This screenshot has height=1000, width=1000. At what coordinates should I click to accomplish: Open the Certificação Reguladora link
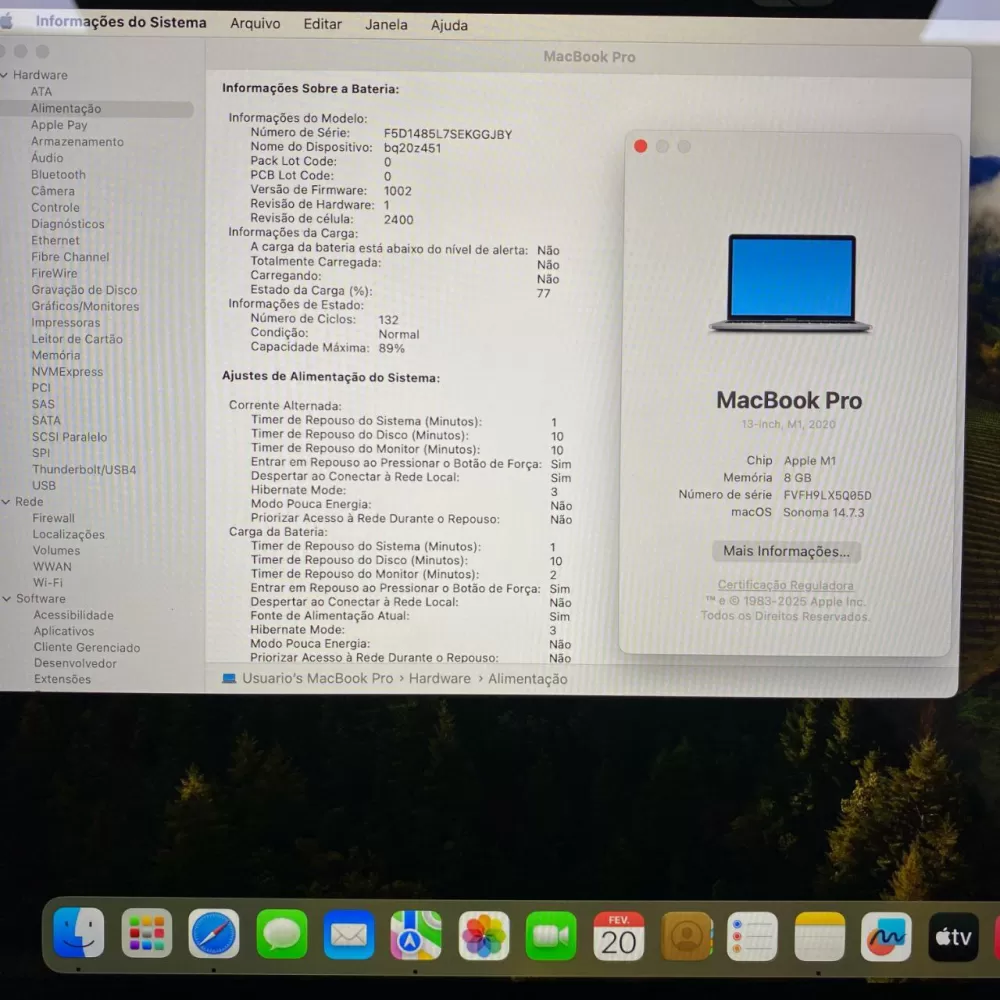click(x=785, y=585)
